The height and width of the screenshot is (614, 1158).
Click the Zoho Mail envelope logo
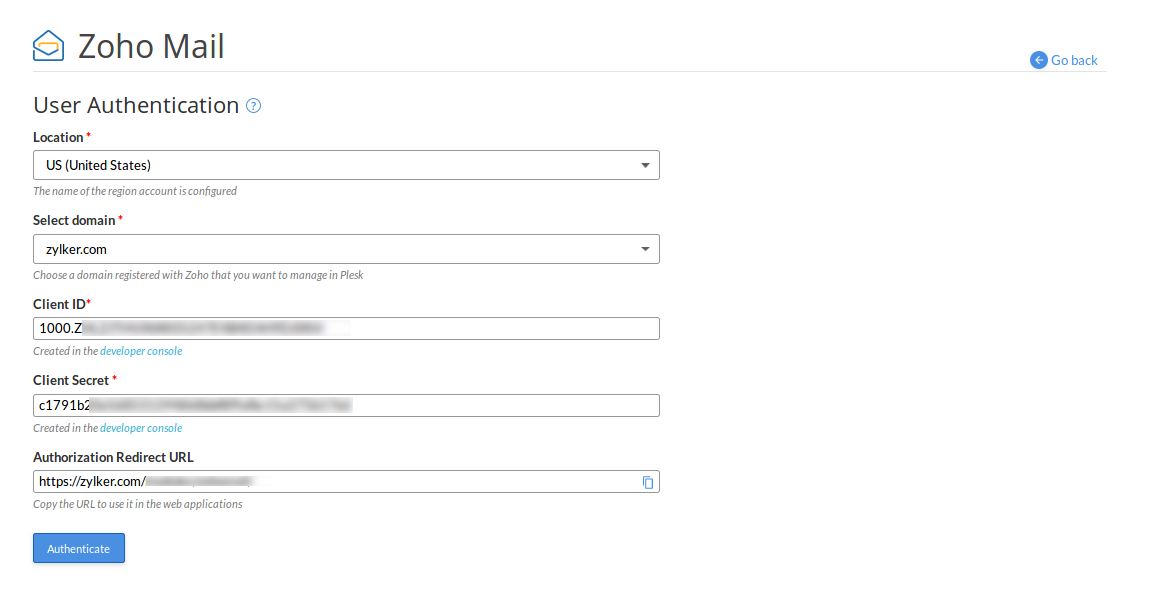click(x=48, y=46)
